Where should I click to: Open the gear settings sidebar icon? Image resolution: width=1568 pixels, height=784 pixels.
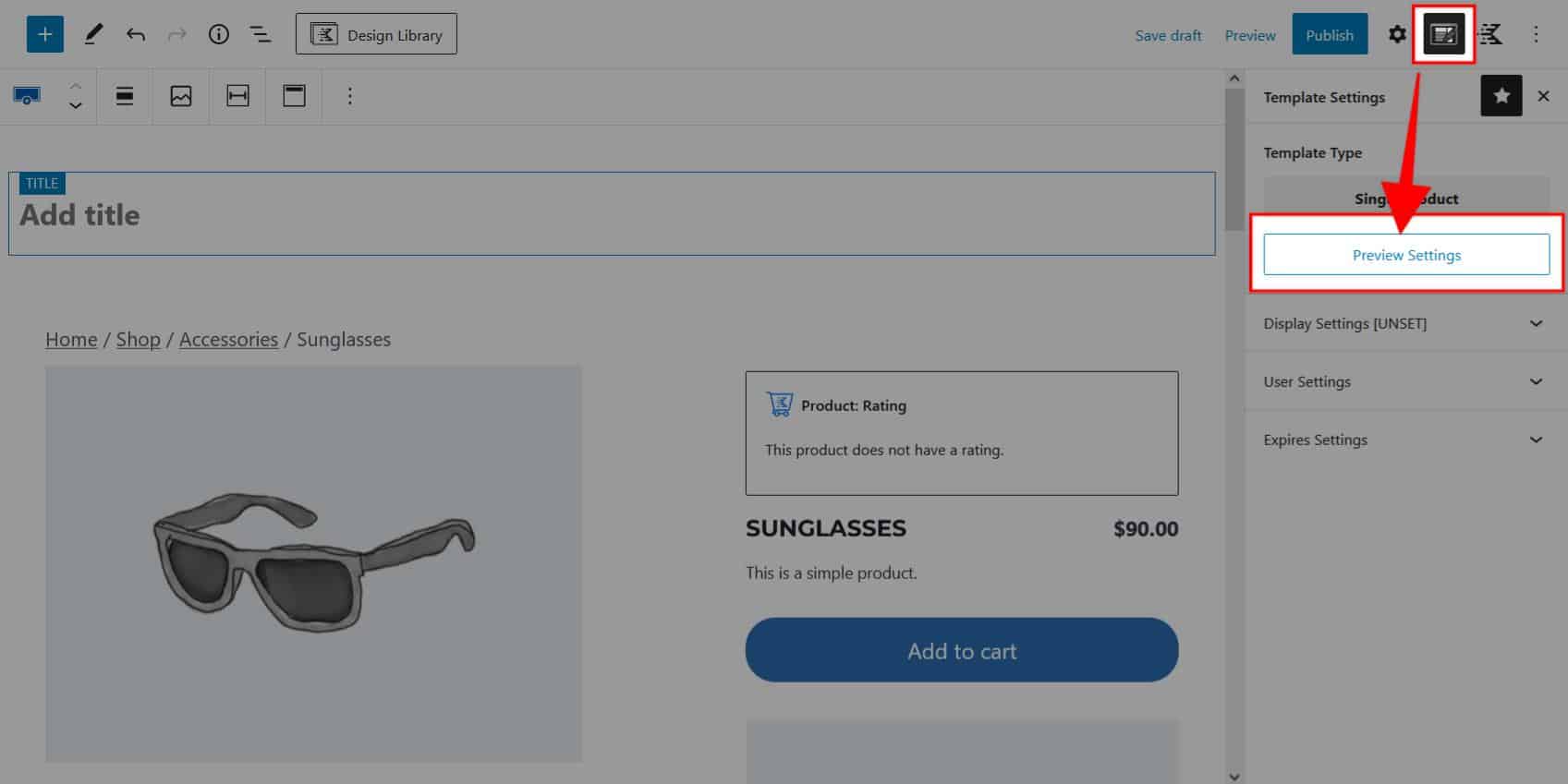click(1397, 35)
